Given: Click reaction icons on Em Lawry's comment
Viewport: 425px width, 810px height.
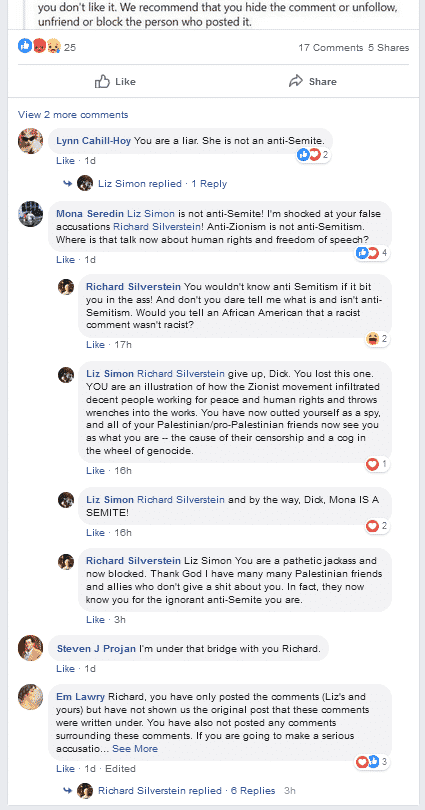Looking at the screenshot, I should [372, 761].
